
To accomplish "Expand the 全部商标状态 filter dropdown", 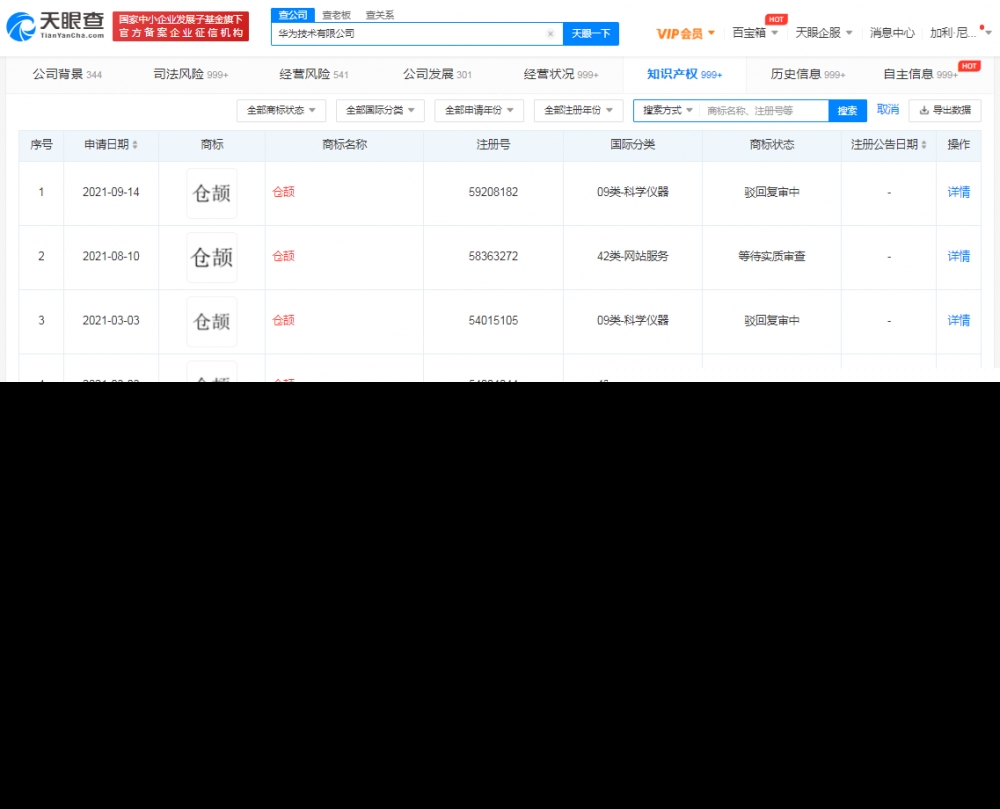I will tap(281, 110).
